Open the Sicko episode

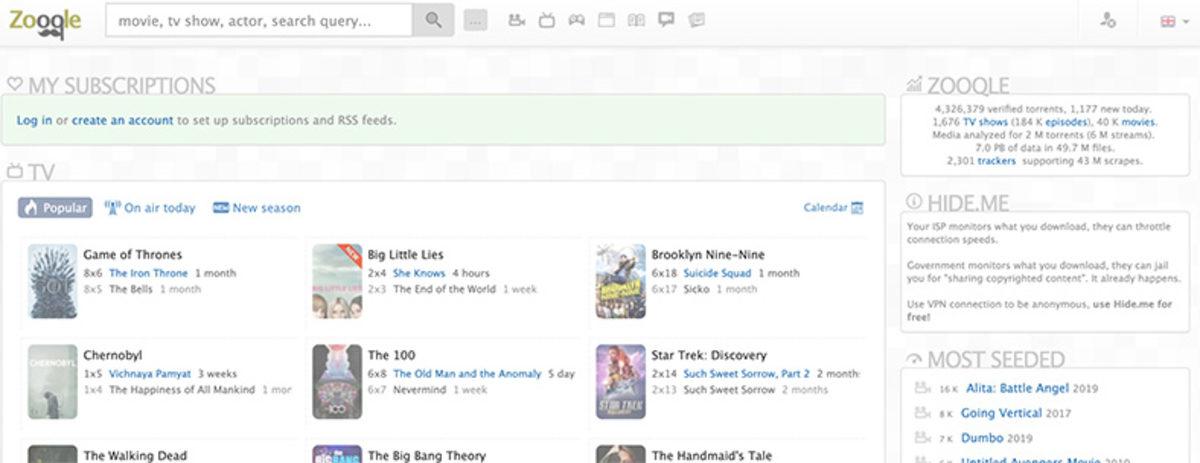pyautogui.click(x=697, y=289)
